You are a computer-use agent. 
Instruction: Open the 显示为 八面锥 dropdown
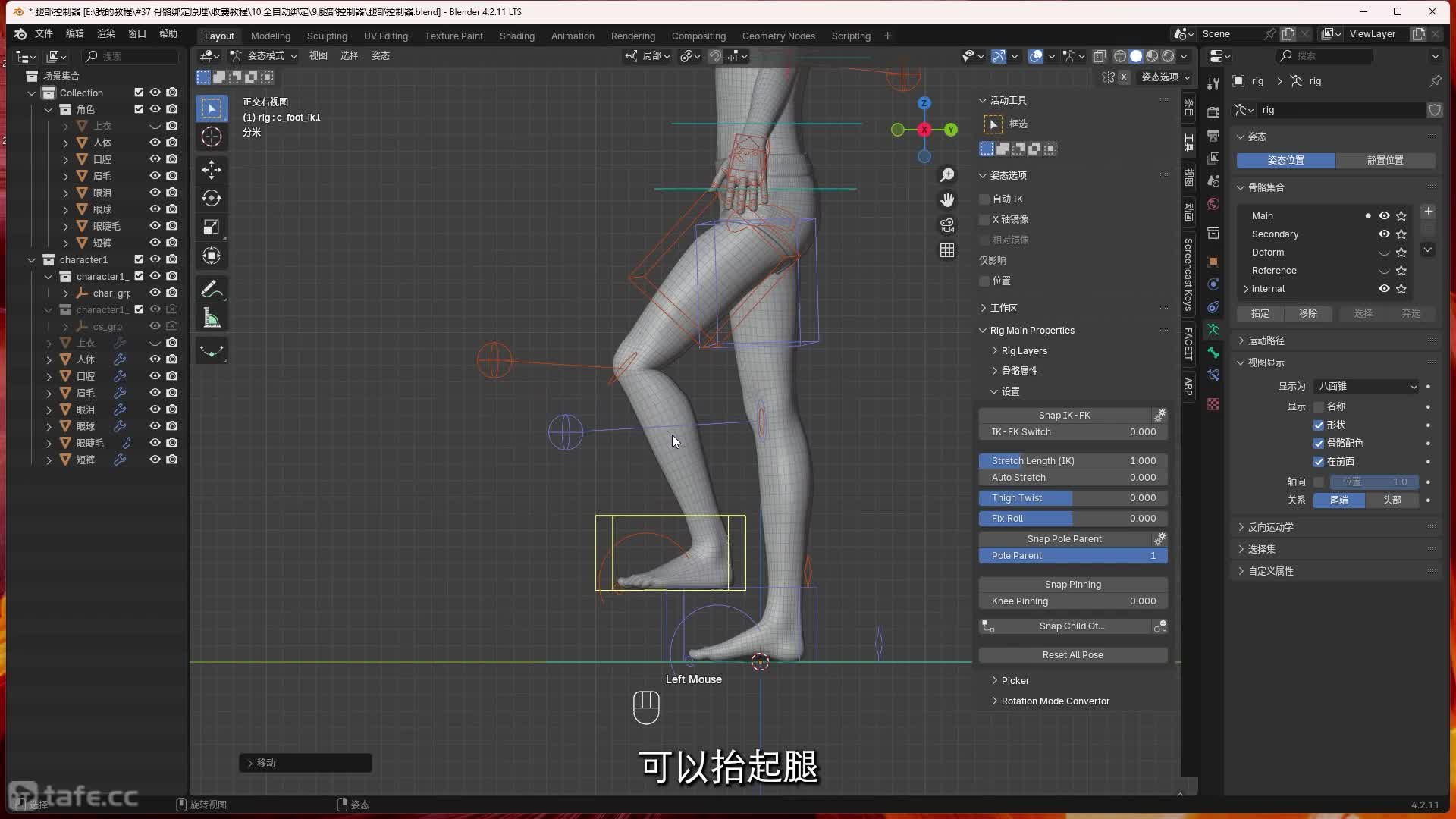pyautogui.click(x=1365, y=387)
